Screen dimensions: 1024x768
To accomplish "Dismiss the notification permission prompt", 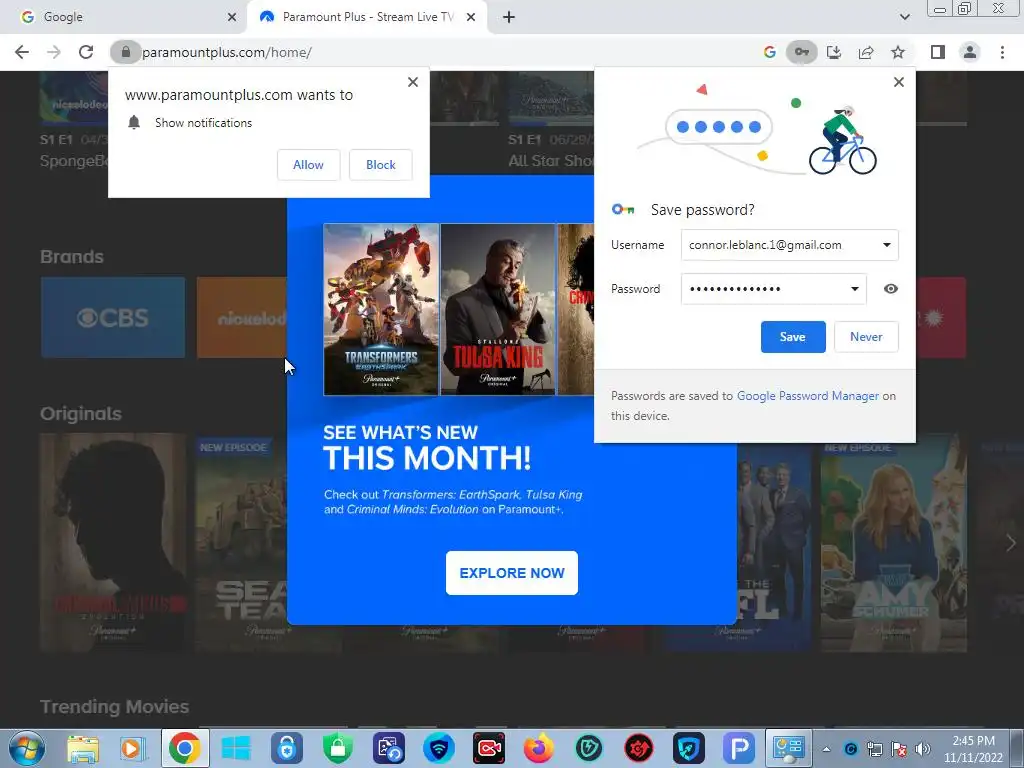I will [413, 82].
